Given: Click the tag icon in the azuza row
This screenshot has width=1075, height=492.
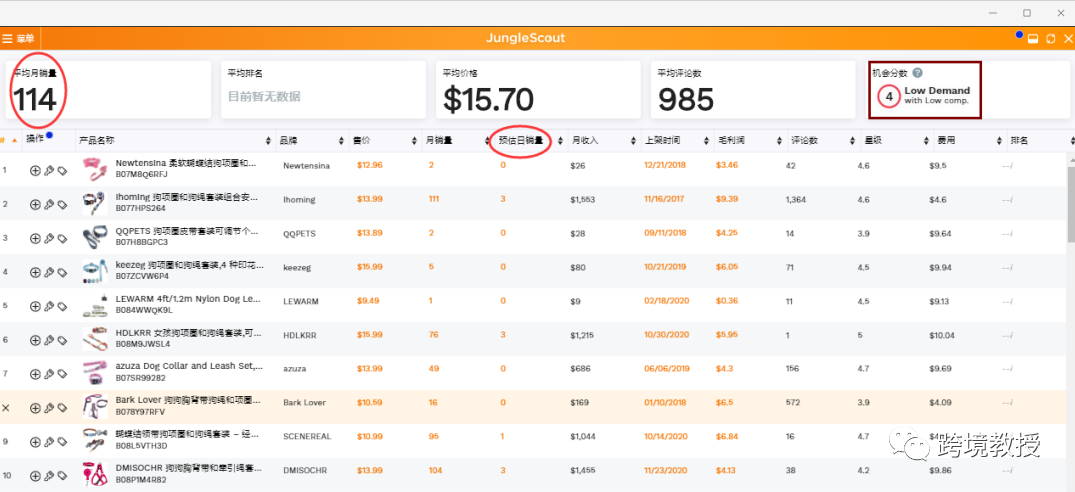Looking at the screenshot, I should (62, 373).
